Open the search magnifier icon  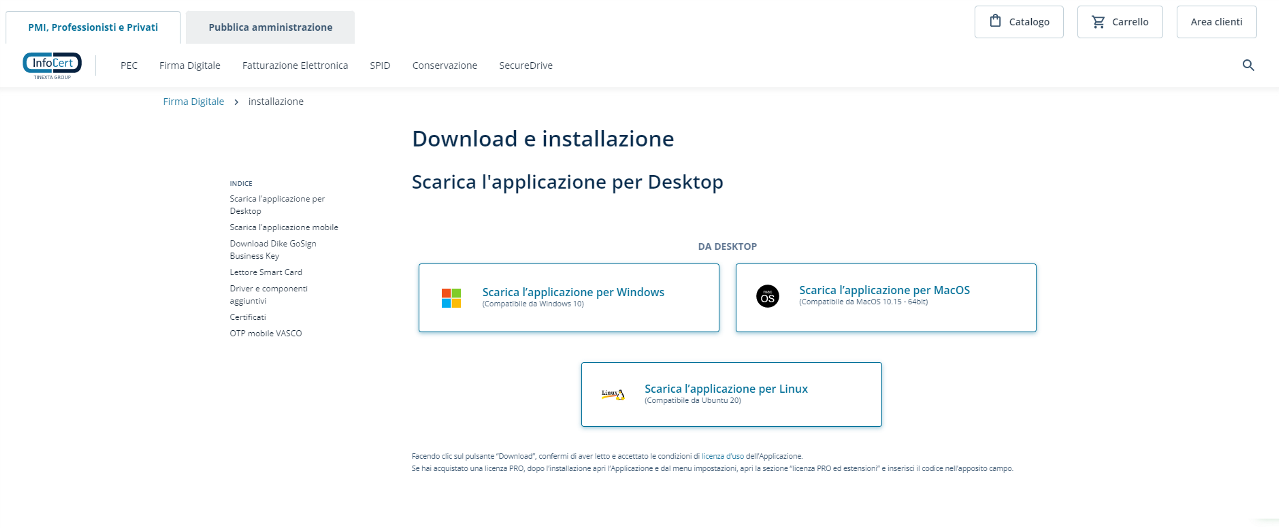(1248, 65)
